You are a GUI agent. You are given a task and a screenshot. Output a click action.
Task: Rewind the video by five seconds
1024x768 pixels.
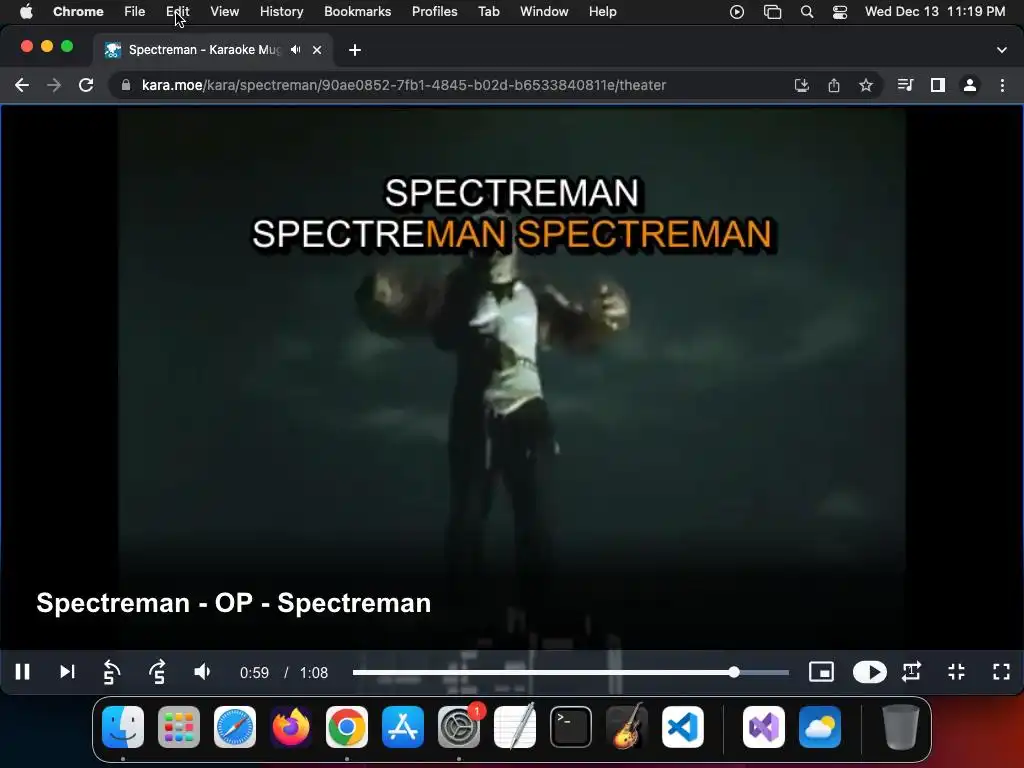(x=112, y=672)
